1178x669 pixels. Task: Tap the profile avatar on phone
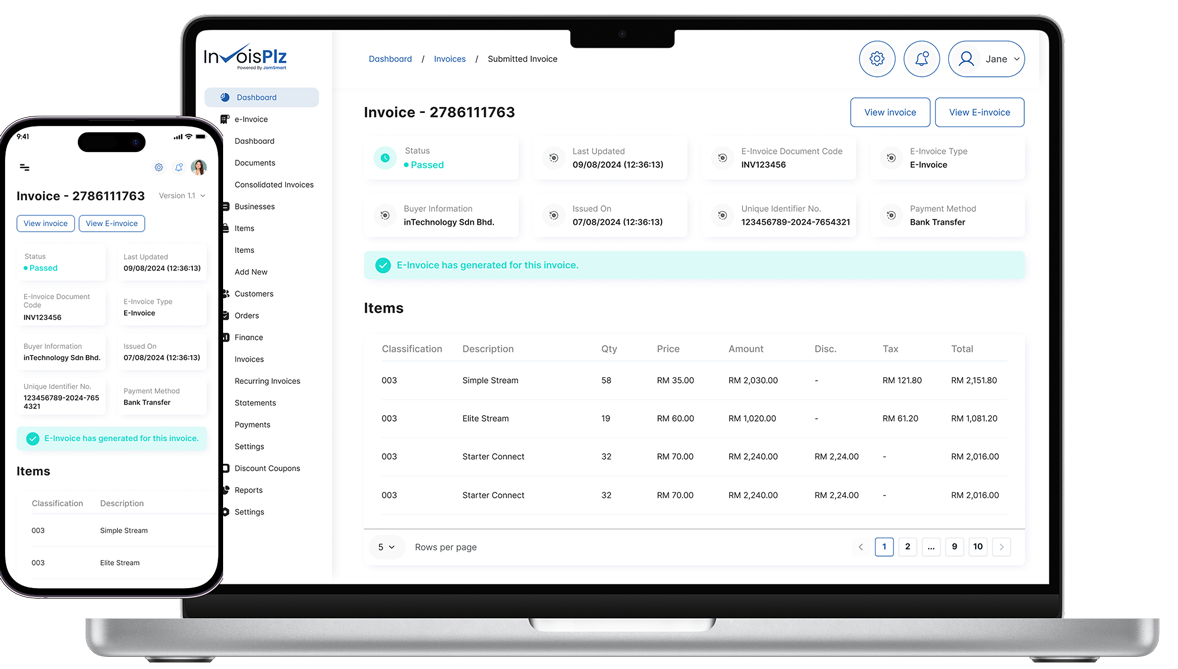pos(199,167)
